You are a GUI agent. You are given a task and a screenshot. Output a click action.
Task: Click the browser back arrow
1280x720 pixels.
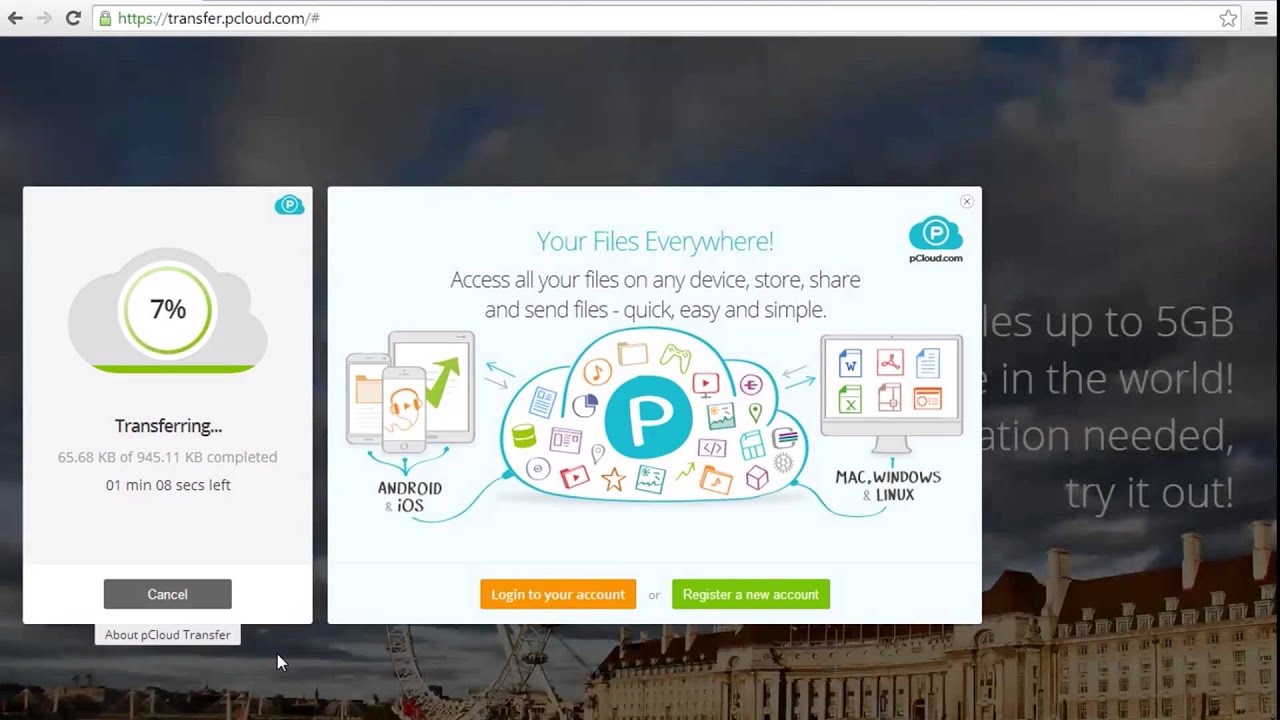15,18
